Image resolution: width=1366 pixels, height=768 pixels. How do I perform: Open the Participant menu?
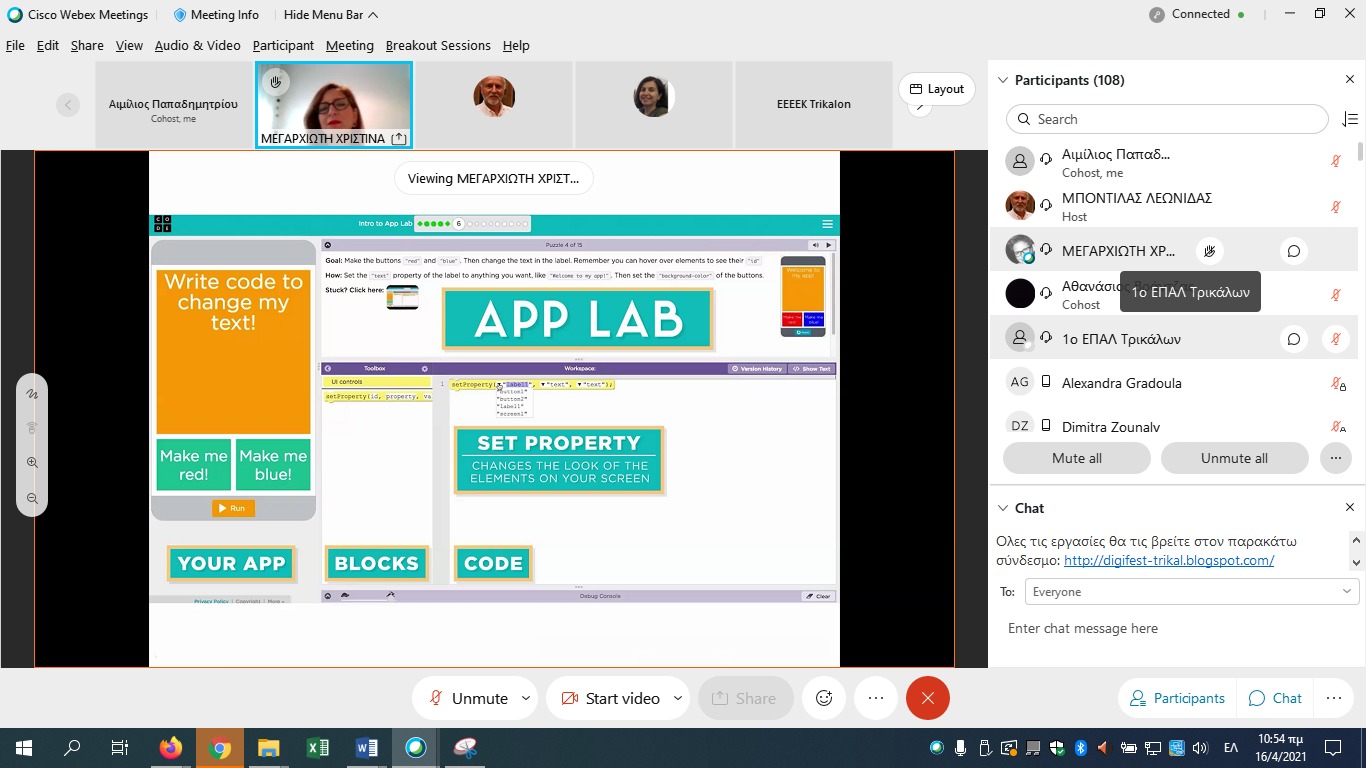coord(283,45)
